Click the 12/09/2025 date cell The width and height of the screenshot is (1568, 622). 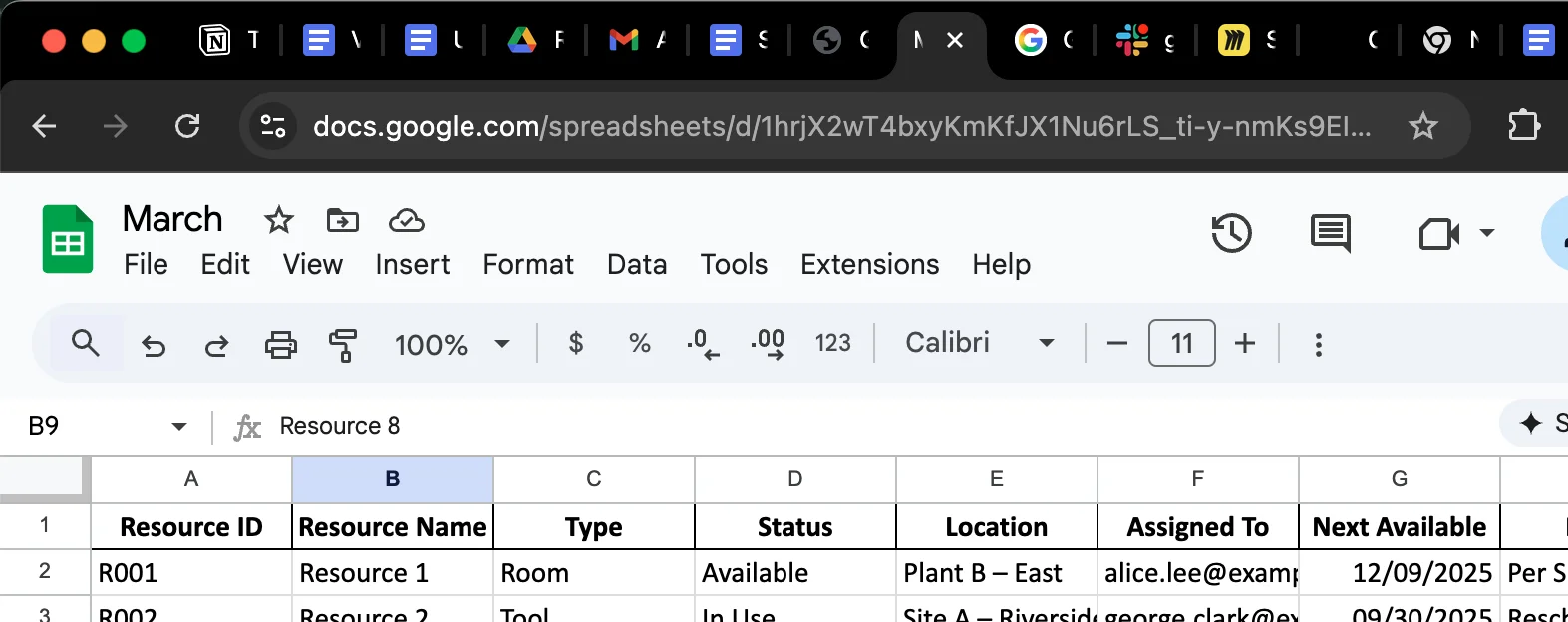pos(1400,573)
